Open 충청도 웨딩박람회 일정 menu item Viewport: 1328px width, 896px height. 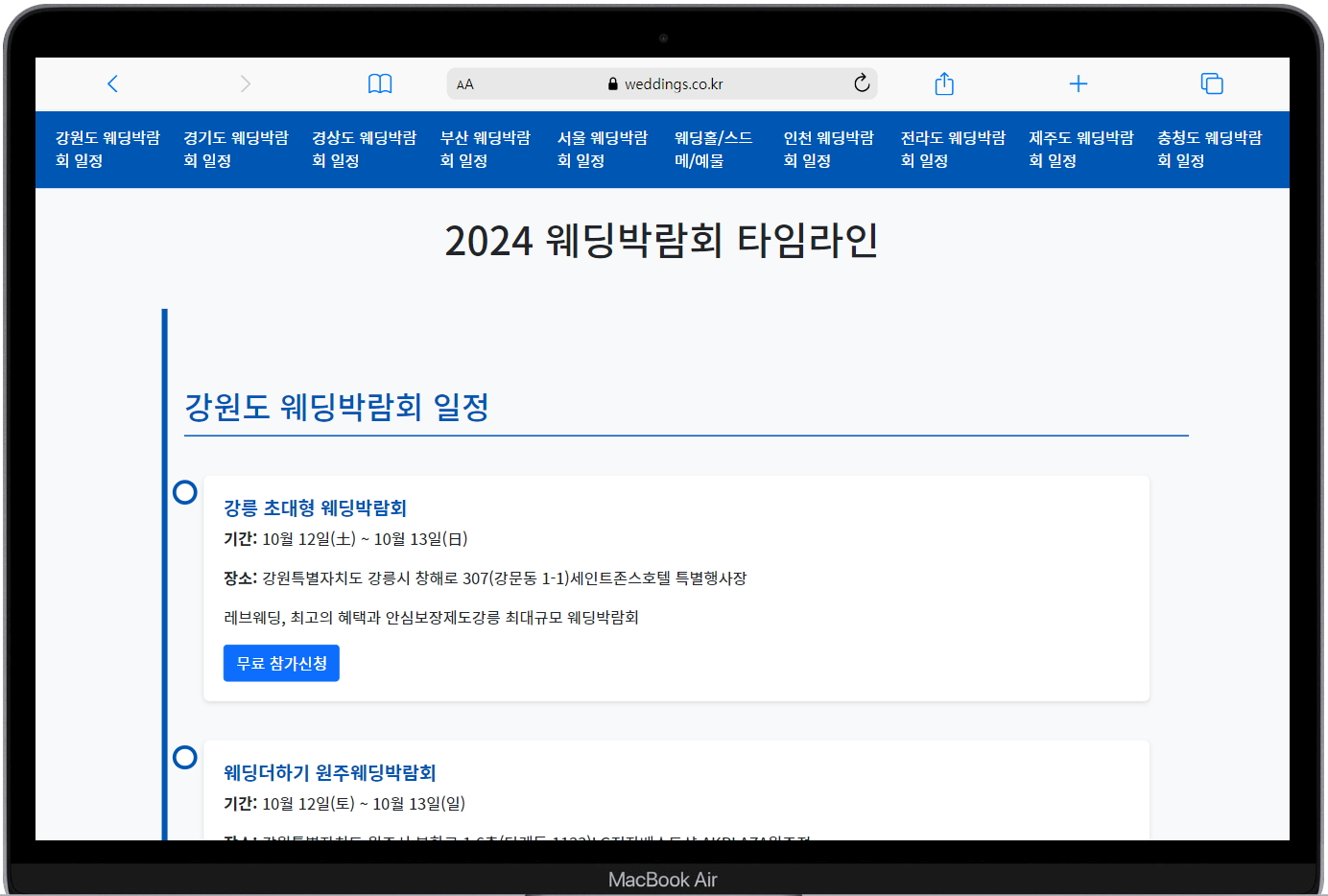pyautogui.click(x=1210, y=149)
